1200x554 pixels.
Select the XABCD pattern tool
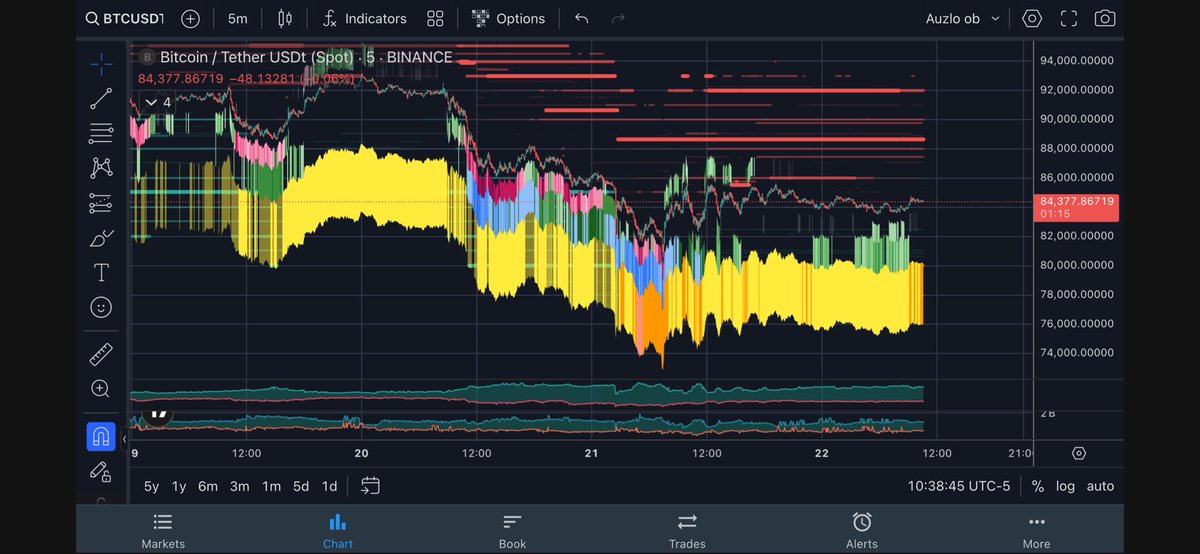pos(101,168)
